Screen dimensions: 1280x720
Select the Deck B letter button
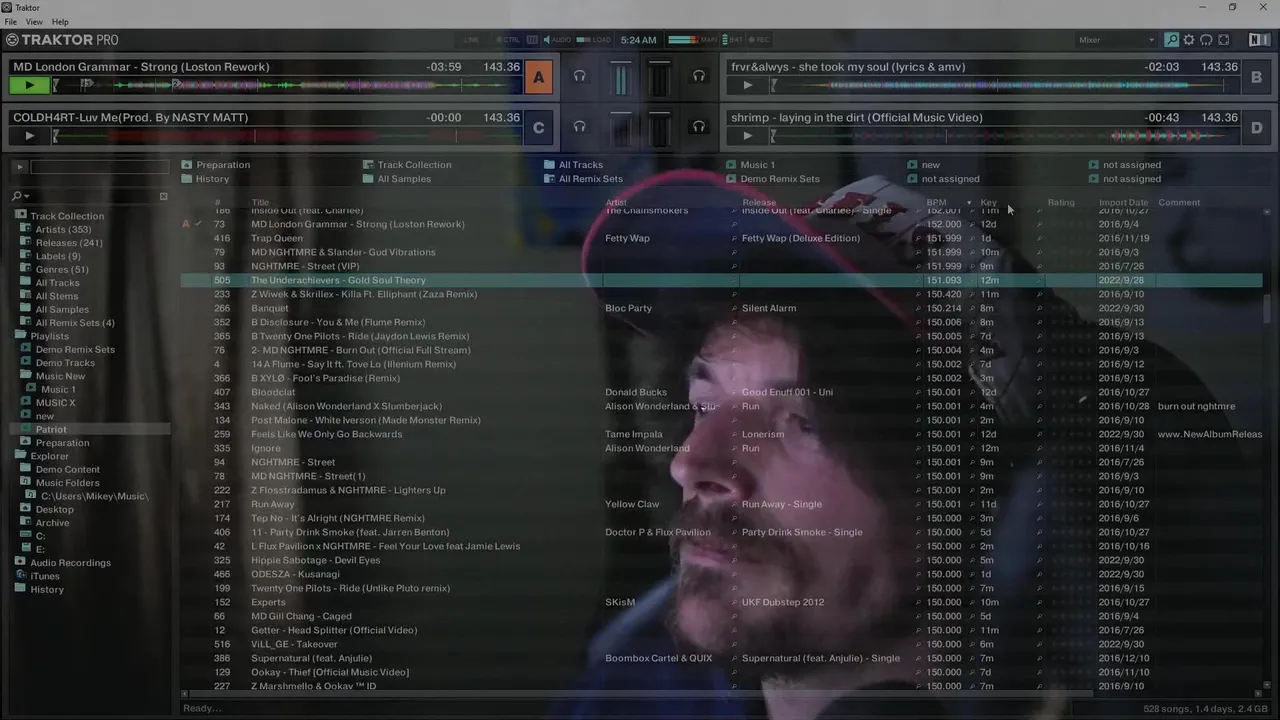click(x=1256, y=77)
